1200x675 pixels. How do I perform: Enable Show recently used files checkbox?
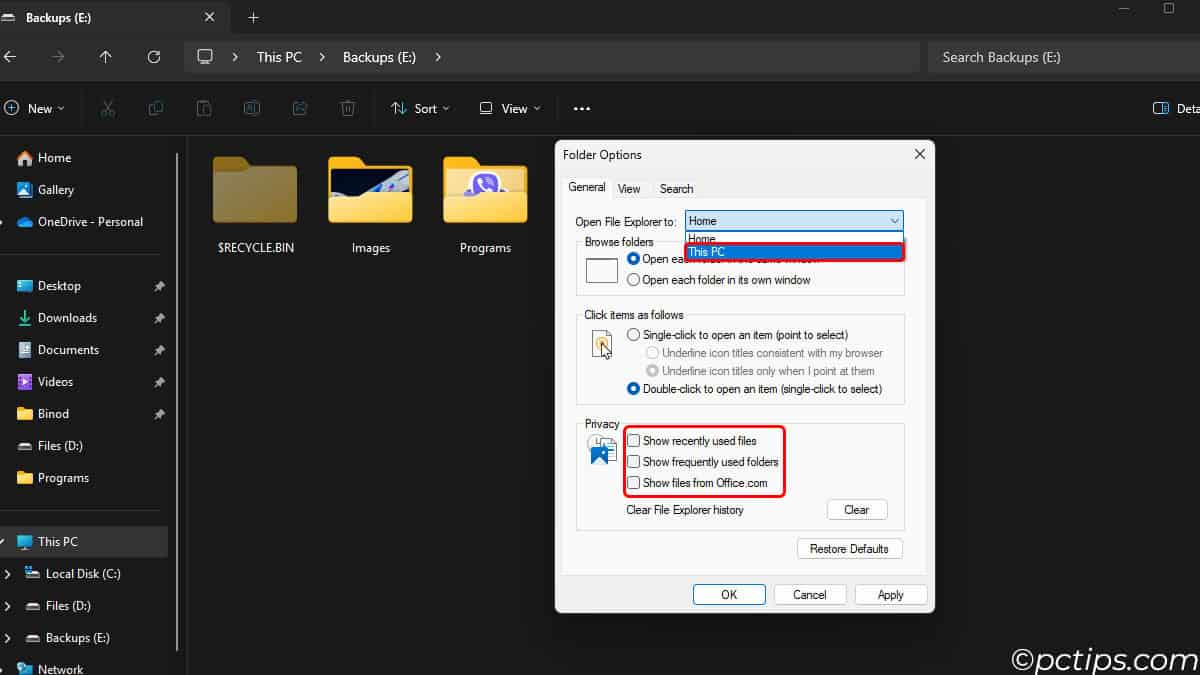tap(634, 441)
